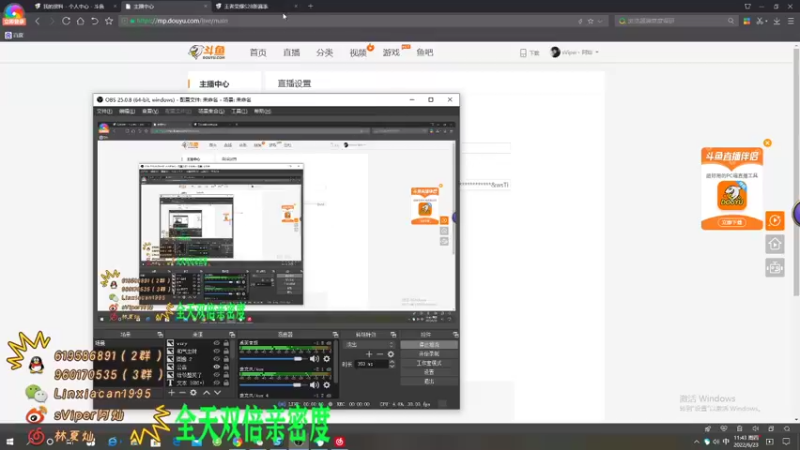800x450 pixels.
Task: Add a scene transition with plus icon
Action: tap(369, 354)
